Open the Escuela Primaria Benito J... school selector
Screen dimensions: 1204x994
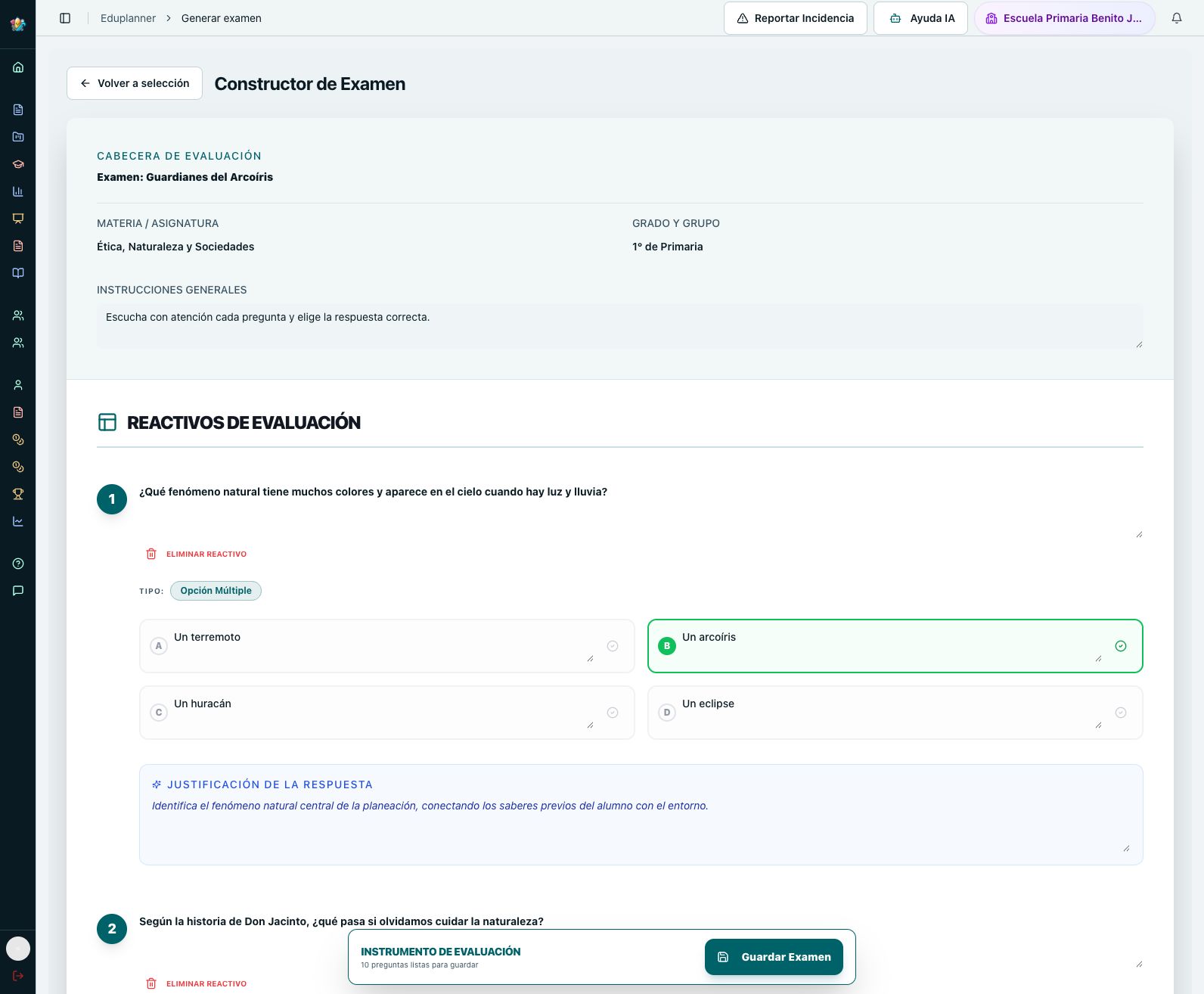point(1065,18)
